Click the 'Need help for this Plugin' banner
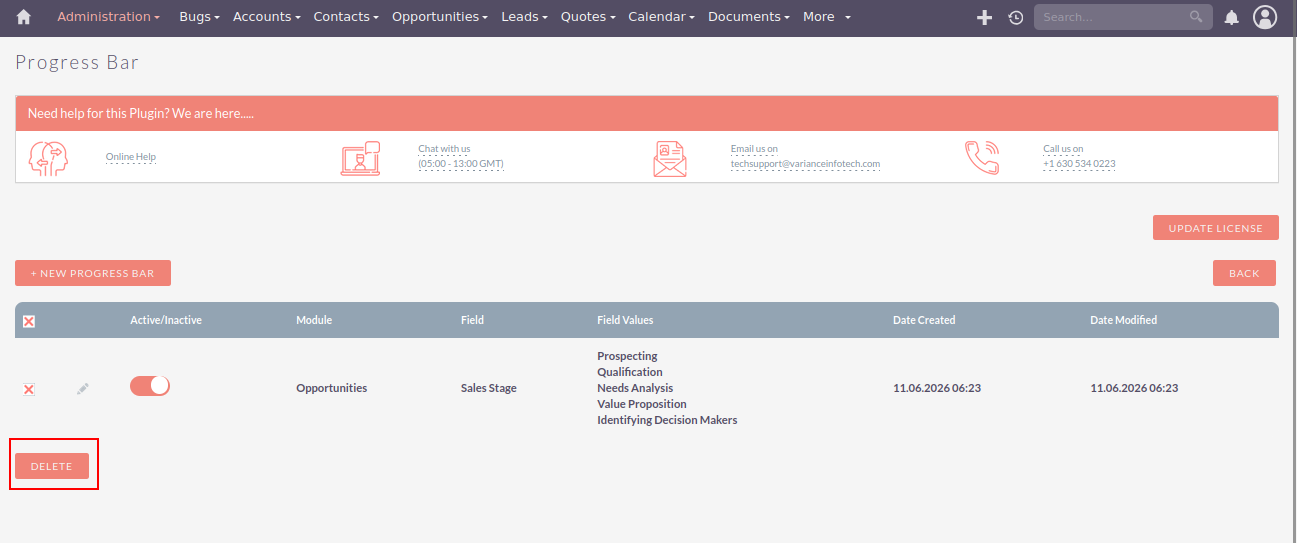The image size is (1297, 543). tap(647, 114)
